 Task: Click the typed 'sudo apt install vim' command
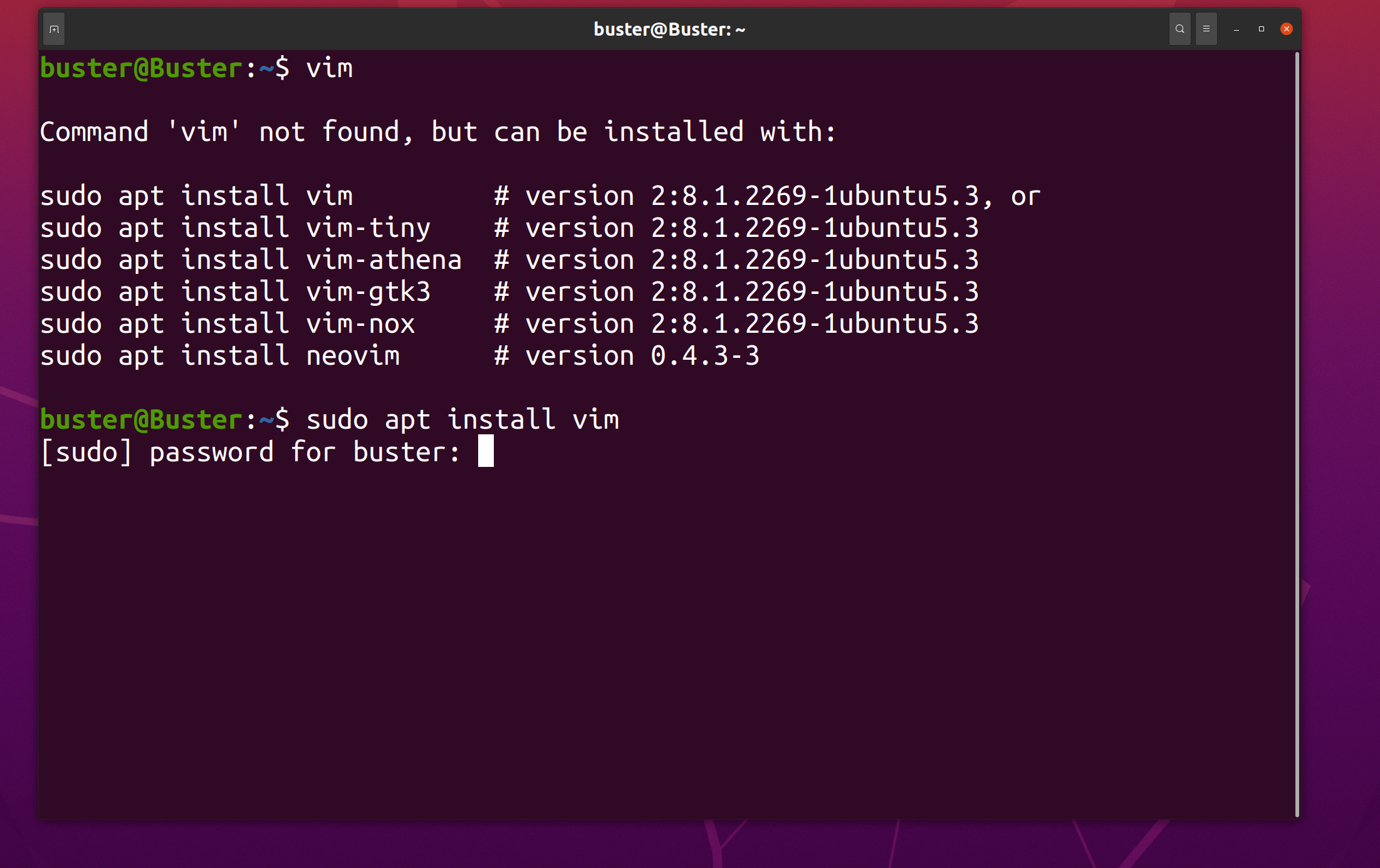click(x=462, y=420)
